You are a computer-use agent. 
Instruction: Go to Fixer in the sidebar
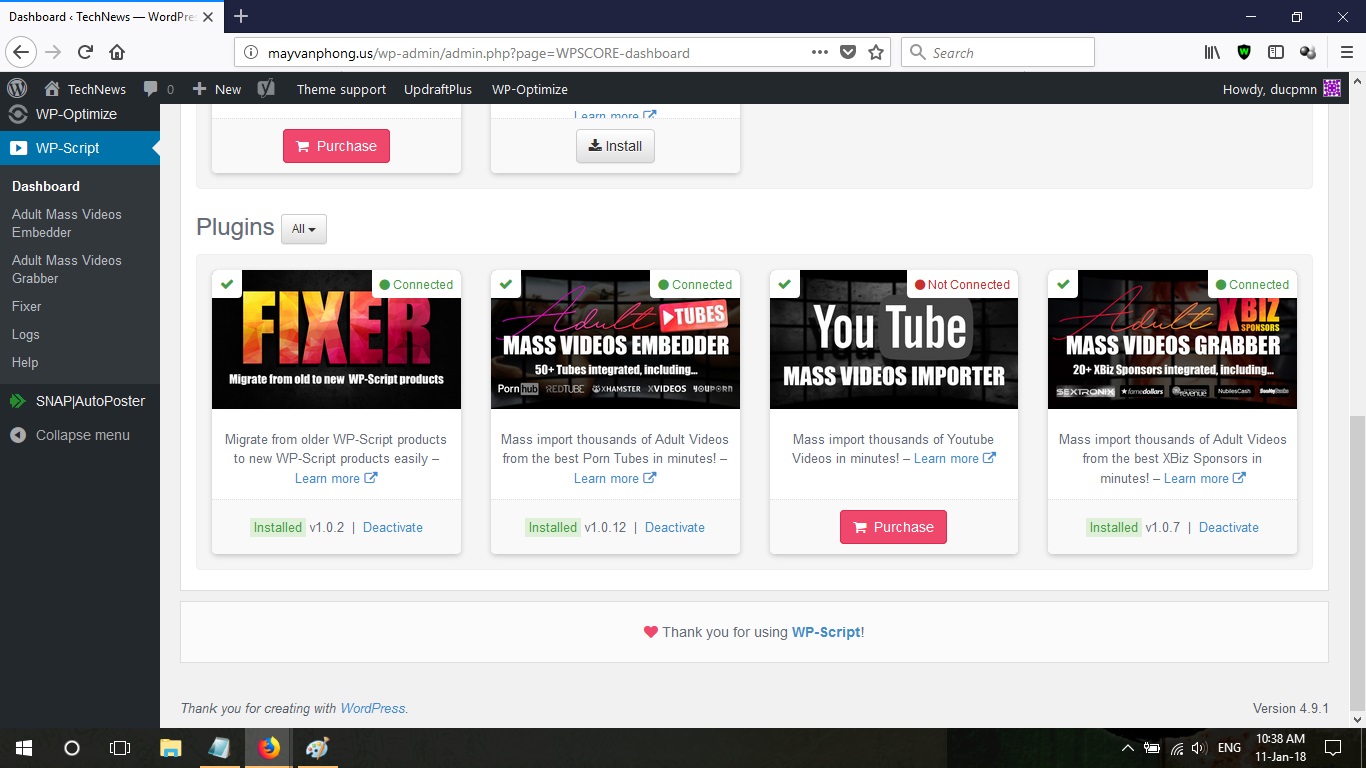coord(27,306)
